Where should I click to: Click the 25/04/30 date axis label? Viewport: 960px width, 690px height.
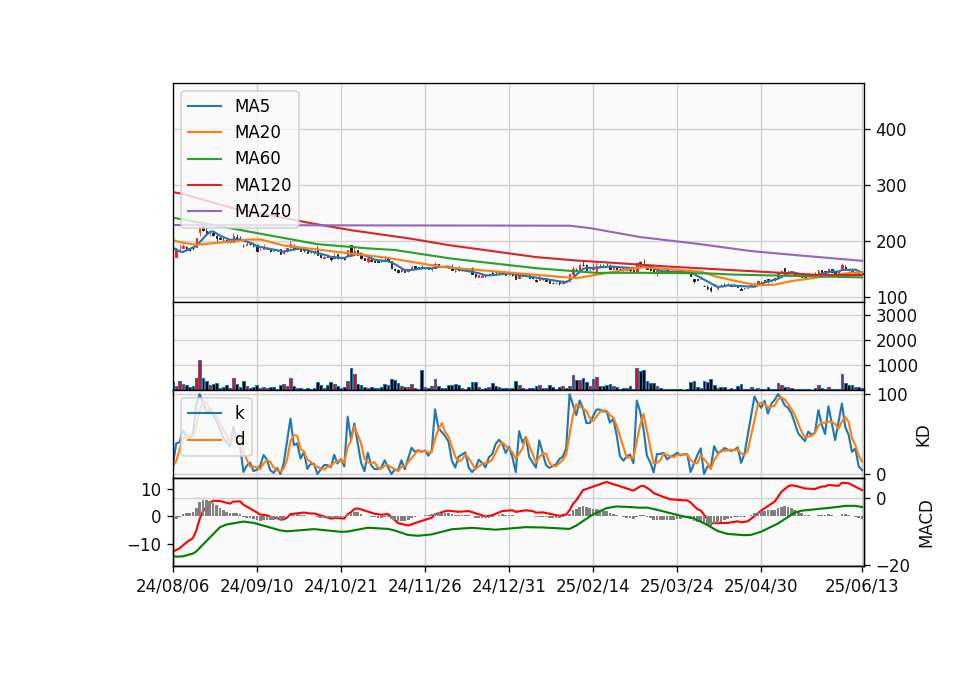point(760,587)
